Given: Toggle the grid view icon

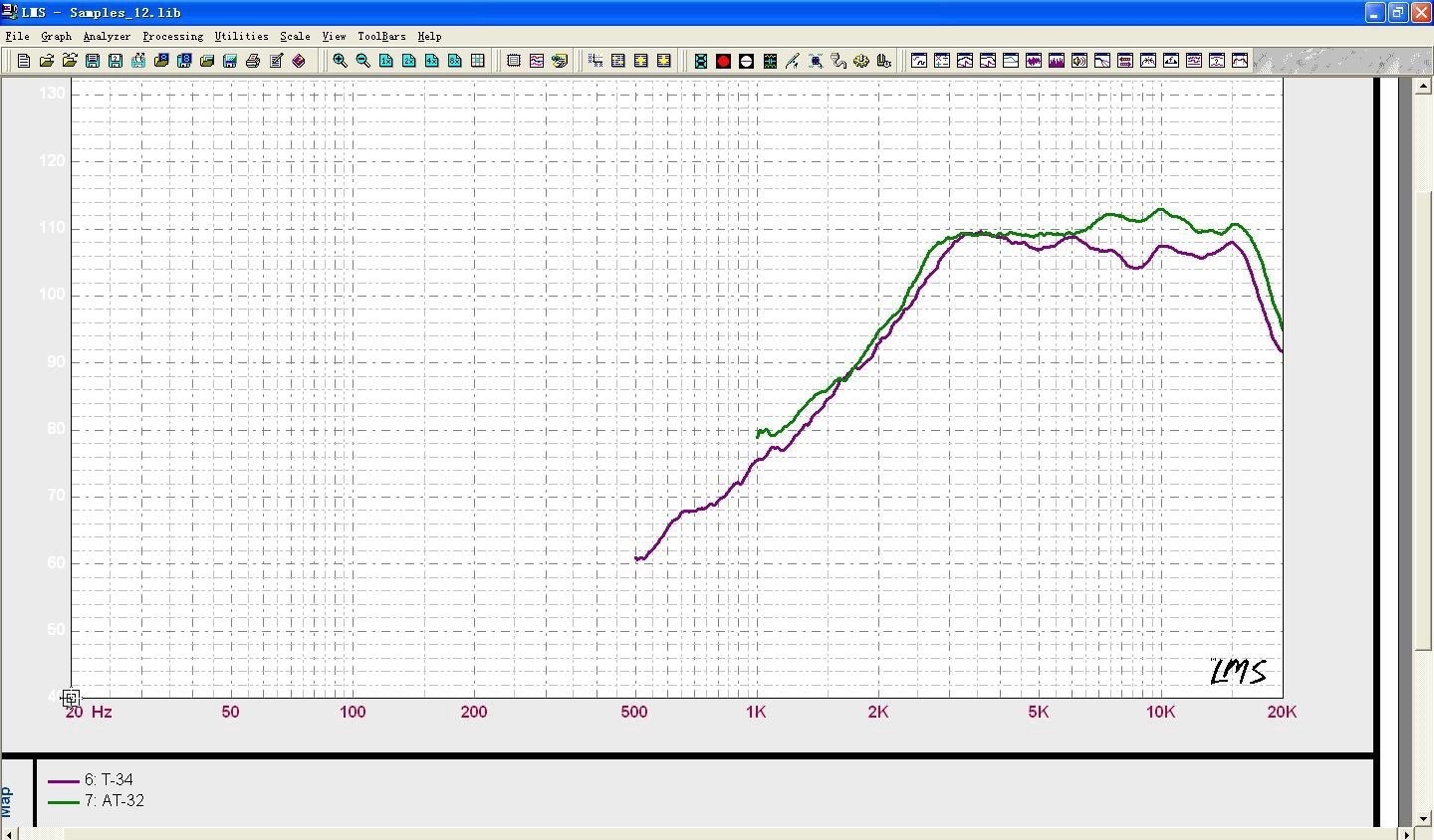Looking at the screenshot, I should point(478,61).
